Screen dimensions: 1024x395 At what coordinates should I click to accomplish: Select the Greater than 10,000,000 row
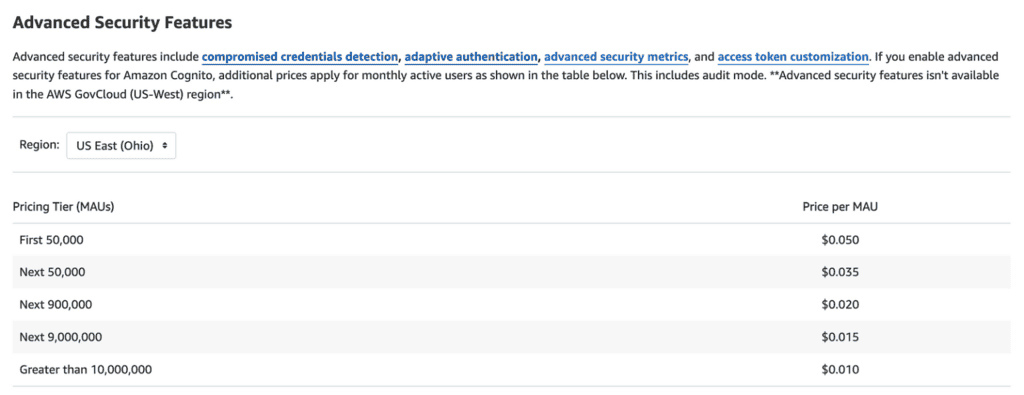(512, 370)
